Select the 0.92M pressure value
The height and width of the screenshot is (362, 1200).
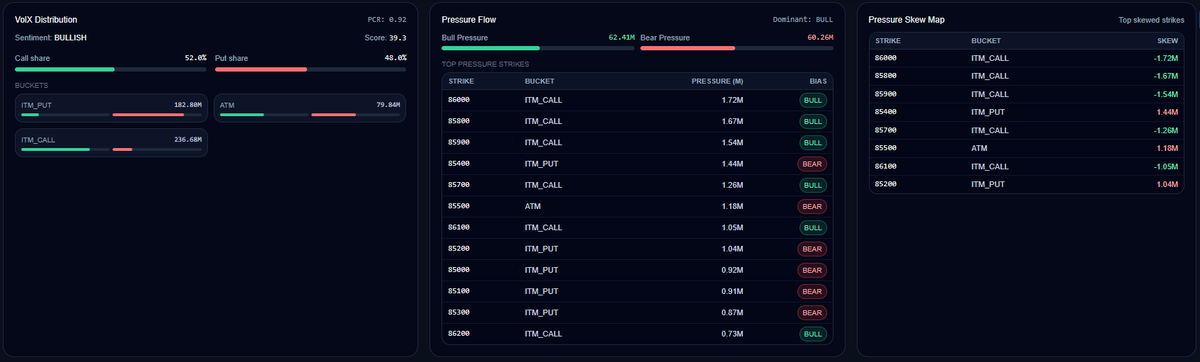[732, 270]
